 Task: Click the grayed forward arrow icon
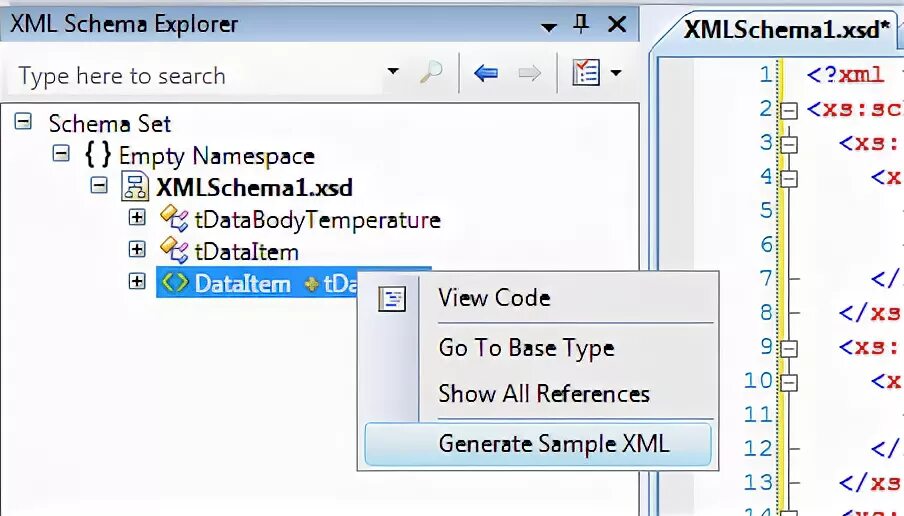point(529,73)
